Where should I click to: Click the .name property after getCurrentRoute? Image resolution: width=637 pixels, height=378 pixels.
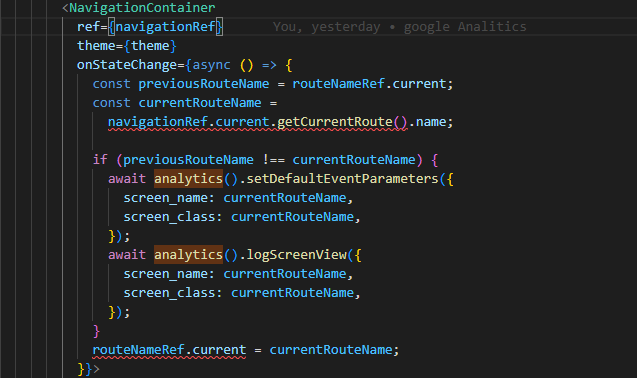430,122
